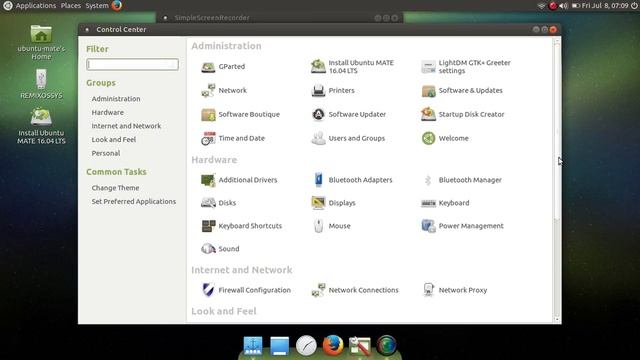
Task: Click Firefox launcher in top panel
Action: click(x=117, y=6)
